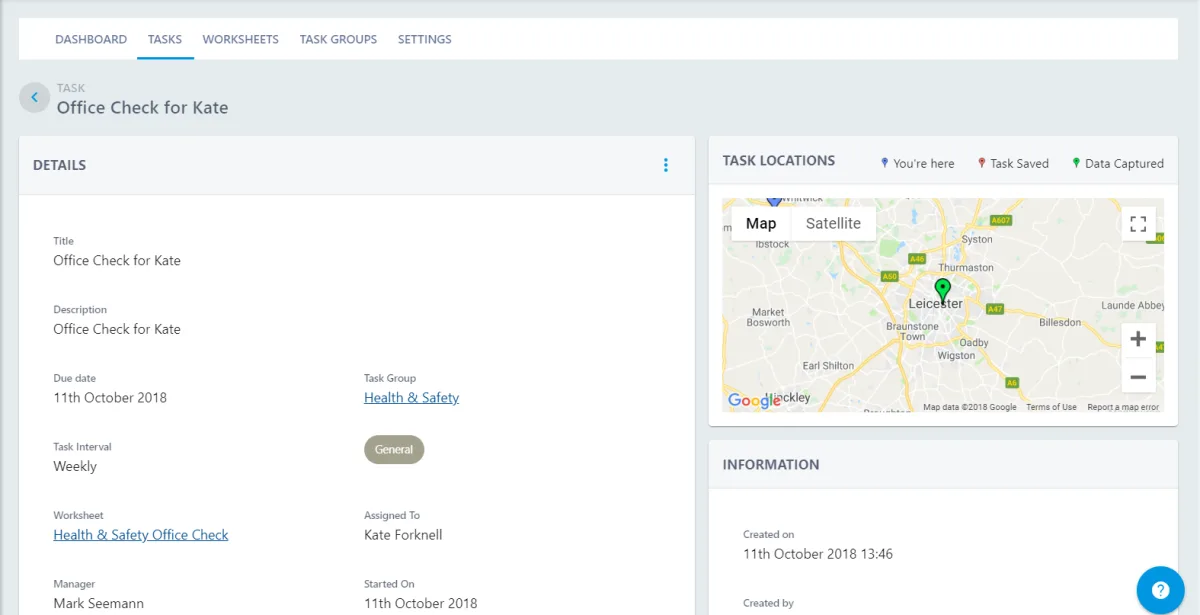
Task: Open the Task Groups tab
Action: tap(338, 40)
